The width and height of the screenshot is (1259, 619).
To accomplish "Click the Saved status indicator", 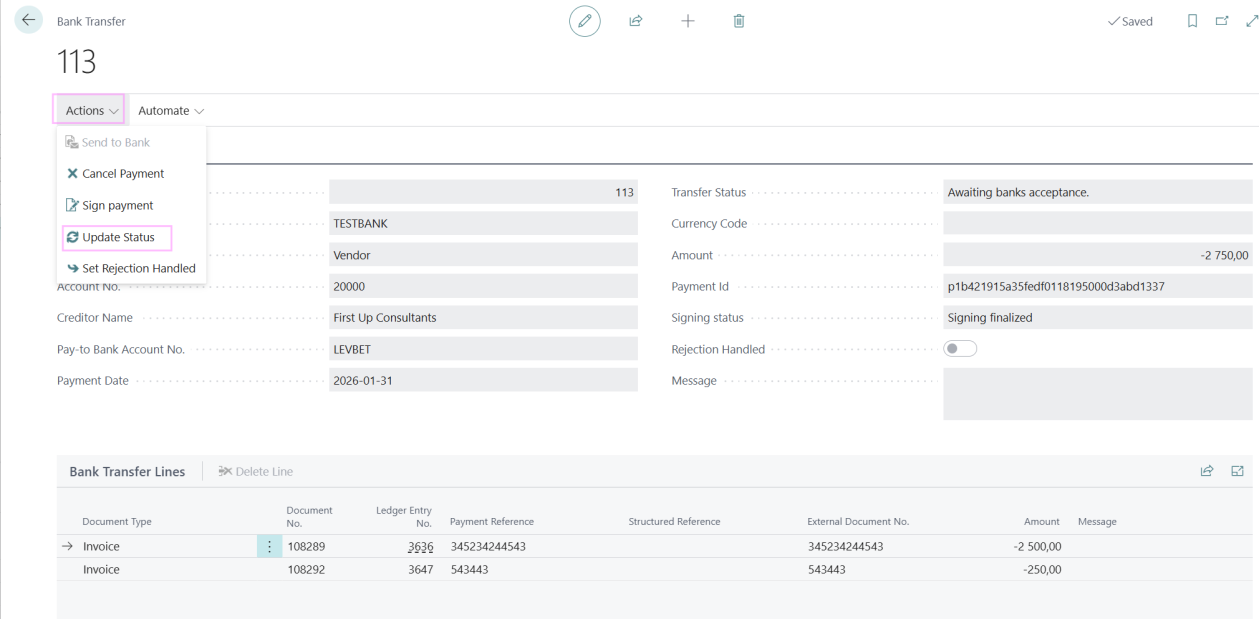I will point(1130,21).
